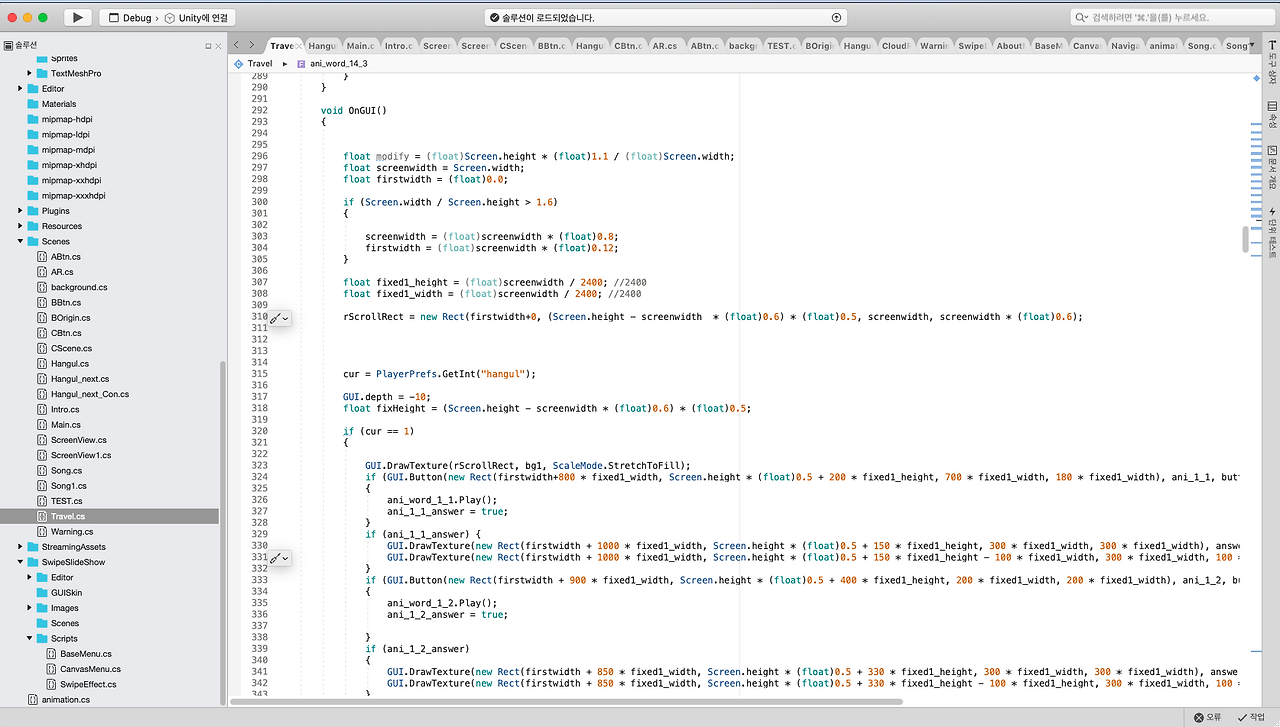Open ABtn.cs in the solution tree

pyautogui.click(x=66, y=257)
